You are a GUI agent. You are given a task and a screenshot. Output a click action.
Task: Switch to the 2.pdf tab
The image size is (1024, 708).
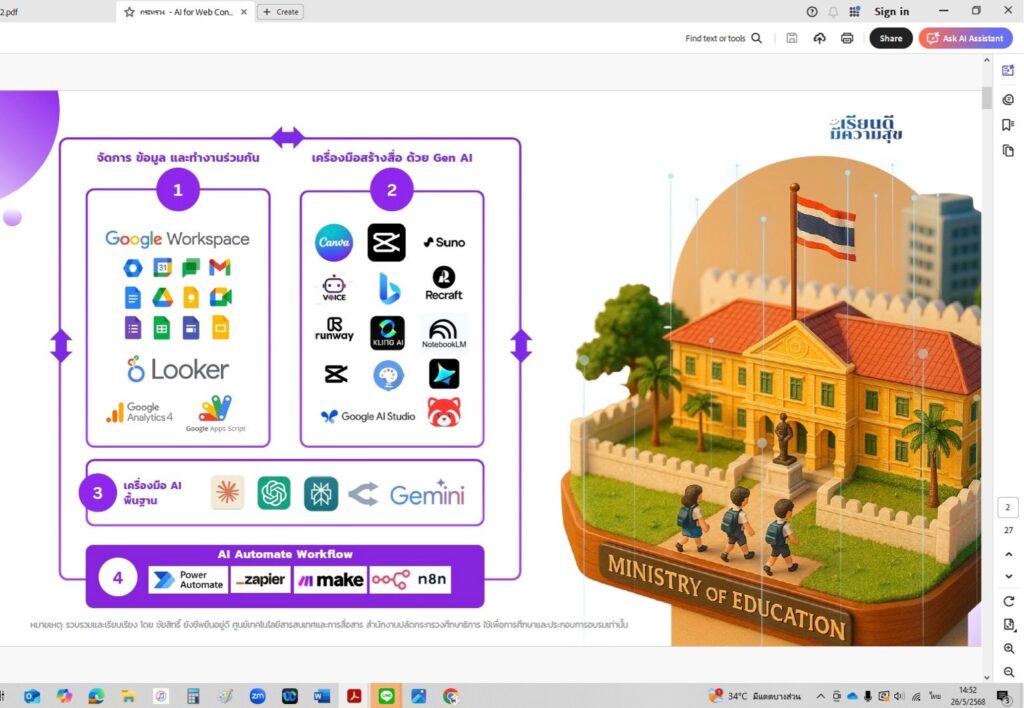(9, 12)
